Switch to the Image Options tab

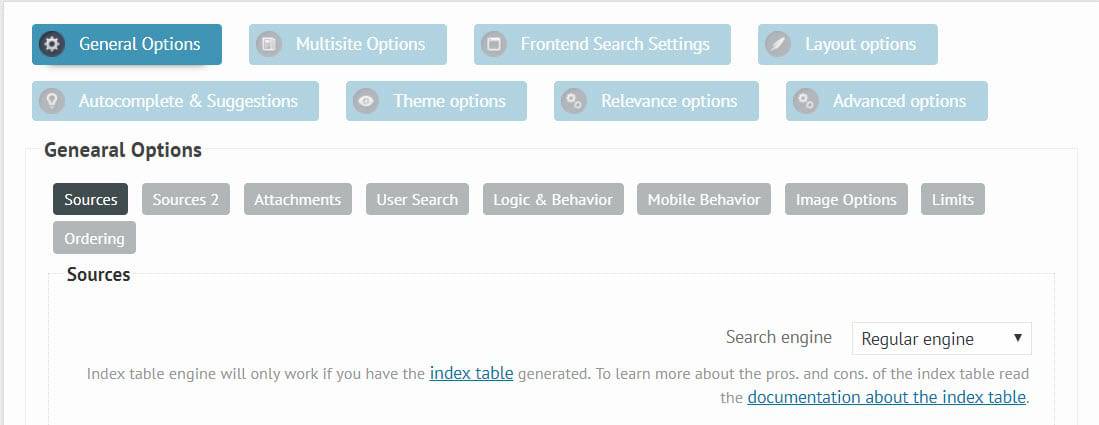(846, 199)
